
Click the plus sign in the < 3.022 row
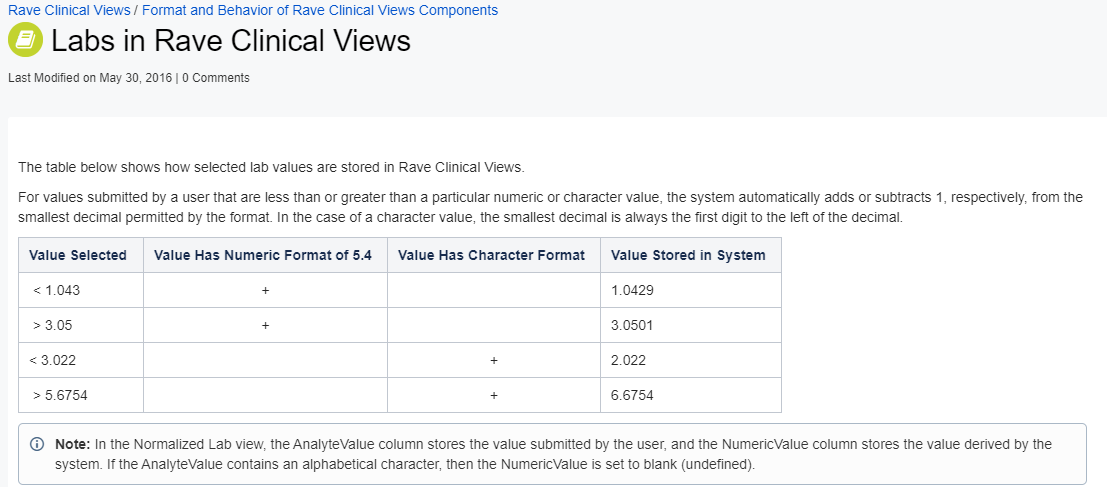pos(494,360)
